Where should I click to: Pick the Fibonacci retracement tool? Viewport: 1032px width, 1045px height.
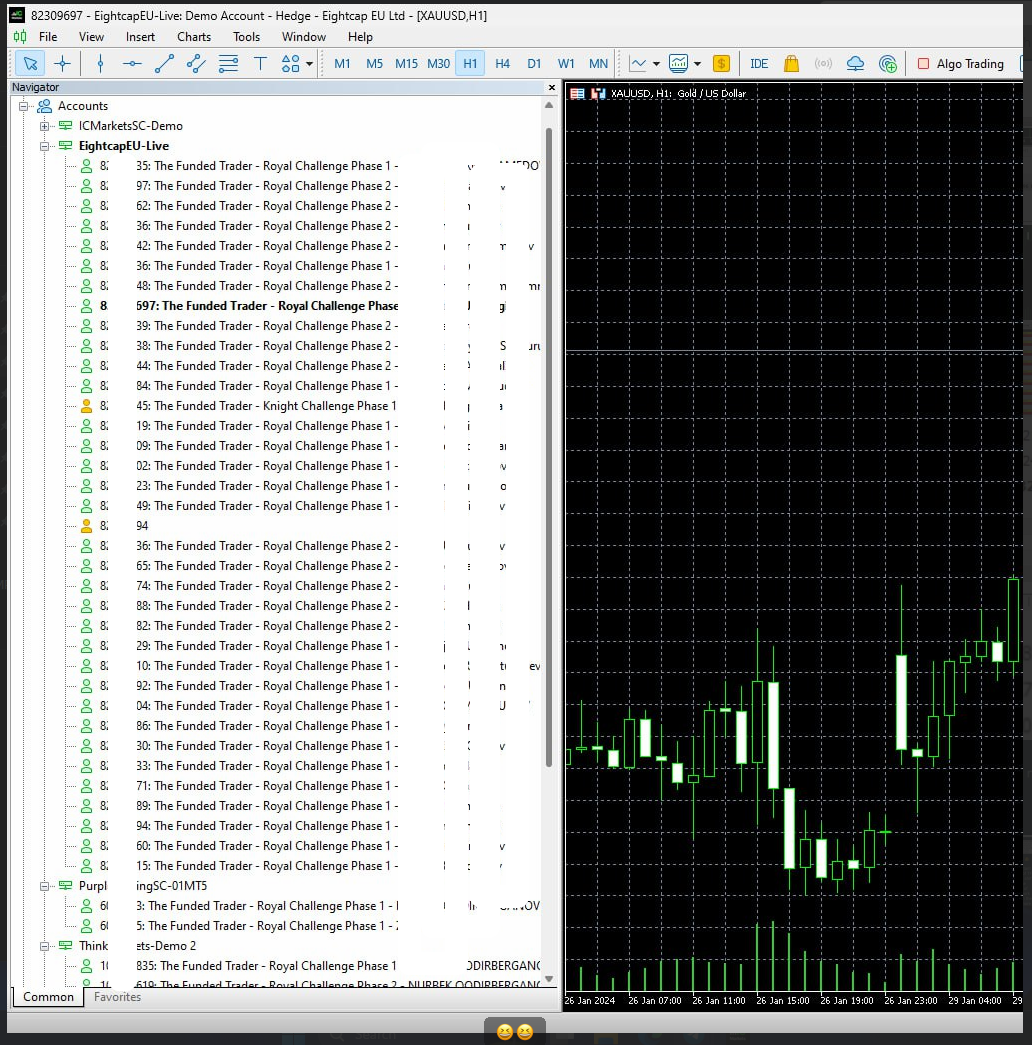pyautogui.click(x=228, y=64)
